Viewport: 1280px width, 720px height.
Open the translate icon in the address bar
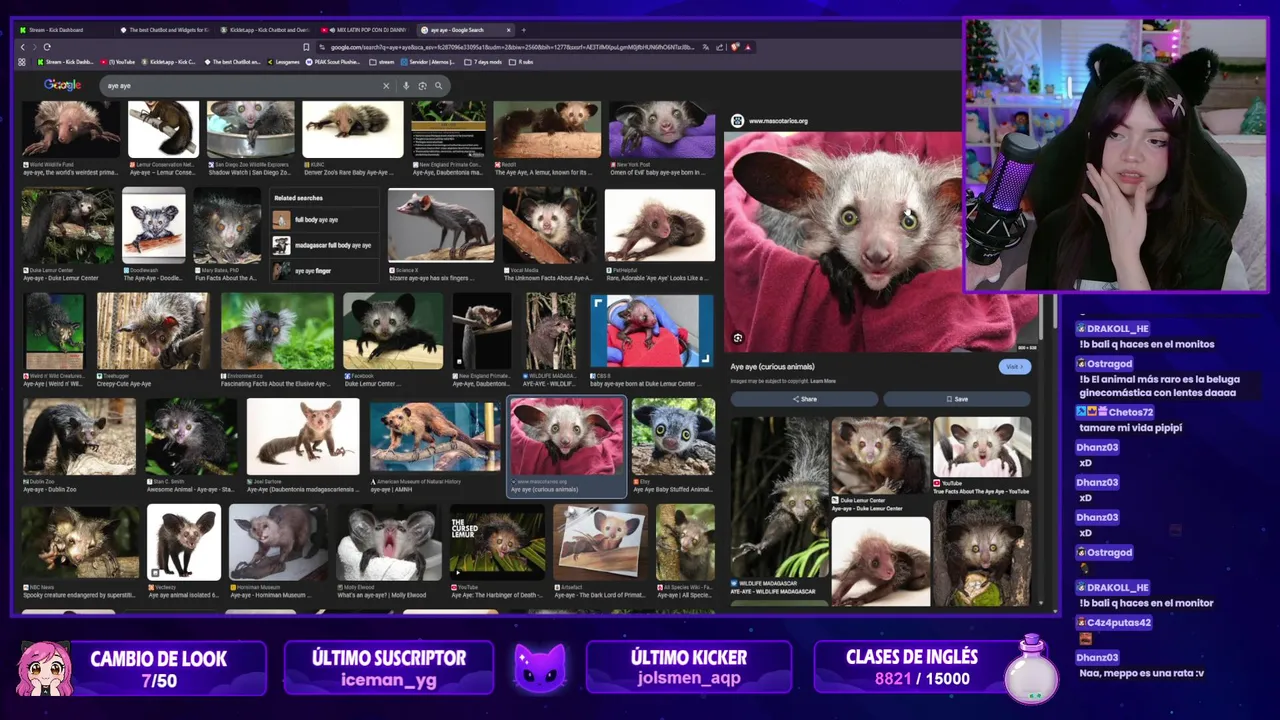[705, 47]
